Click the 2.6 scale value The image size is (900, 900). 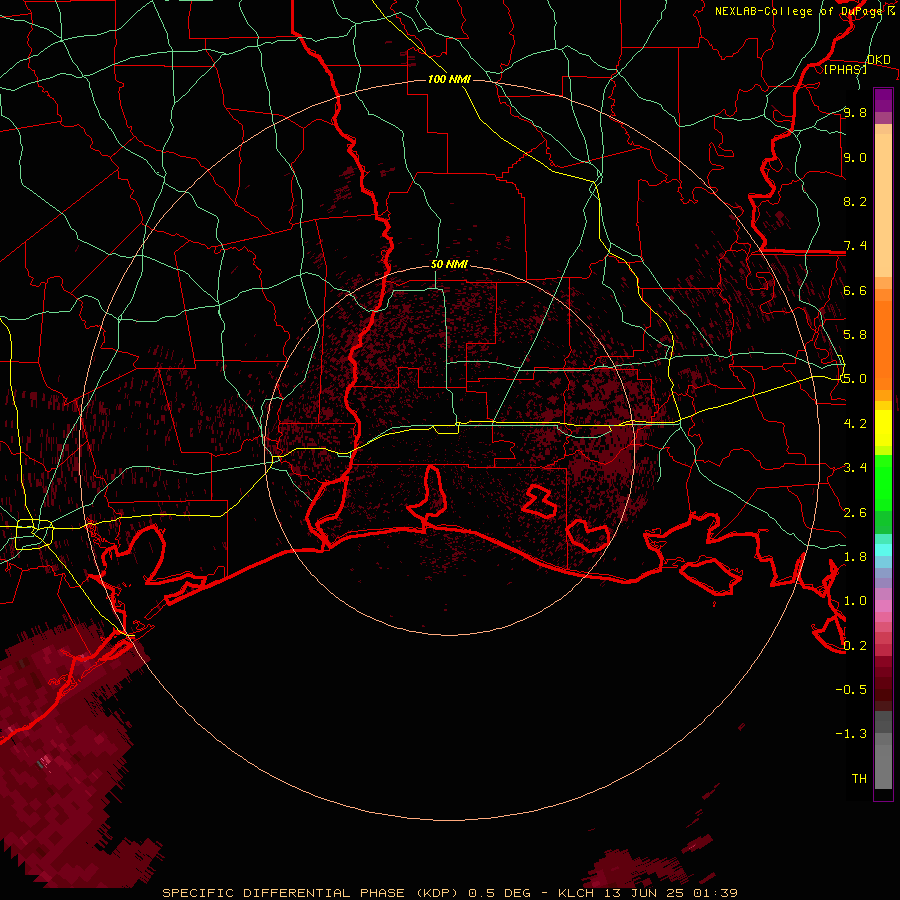(855, 513)
